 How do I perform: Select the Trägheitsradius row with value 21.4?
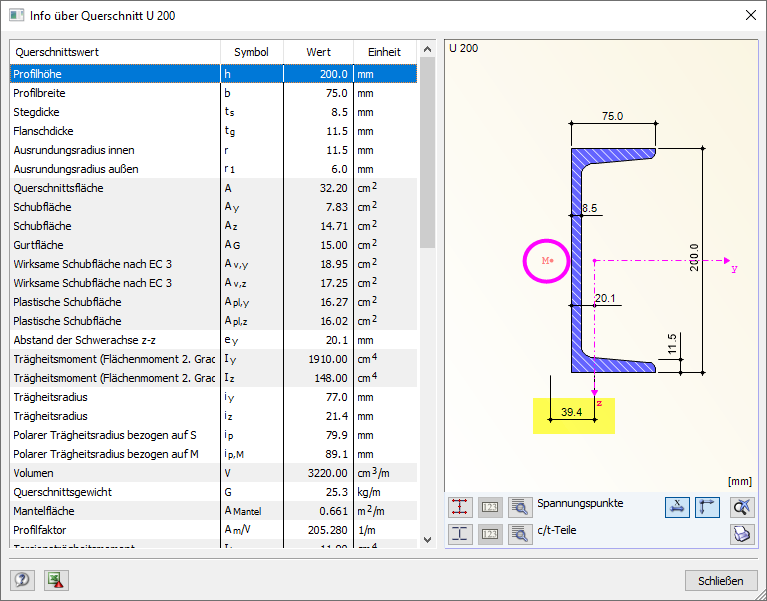pos(213,416)
